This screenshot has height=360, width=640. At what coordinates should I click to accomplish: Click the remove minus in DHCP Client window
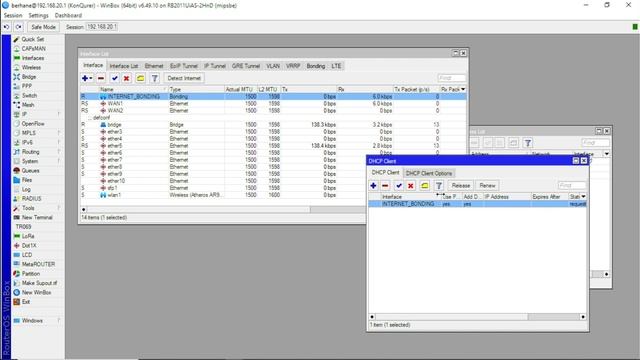point(385,186)
